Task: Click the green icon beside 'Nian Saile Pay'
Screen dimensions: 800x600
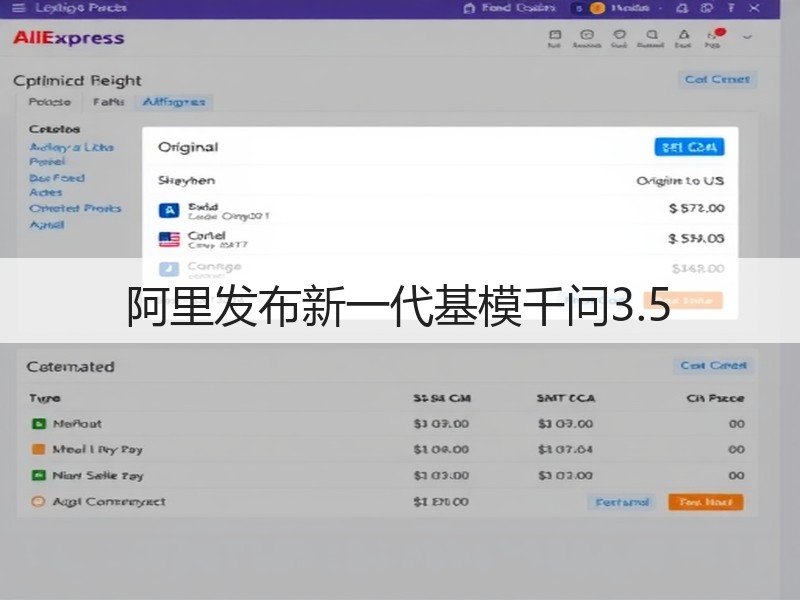Action: [39, 476]
